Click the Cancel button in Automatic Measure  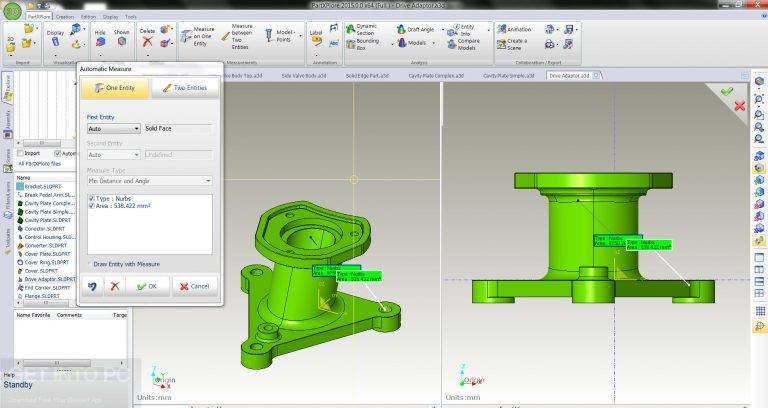coord(194,287)
